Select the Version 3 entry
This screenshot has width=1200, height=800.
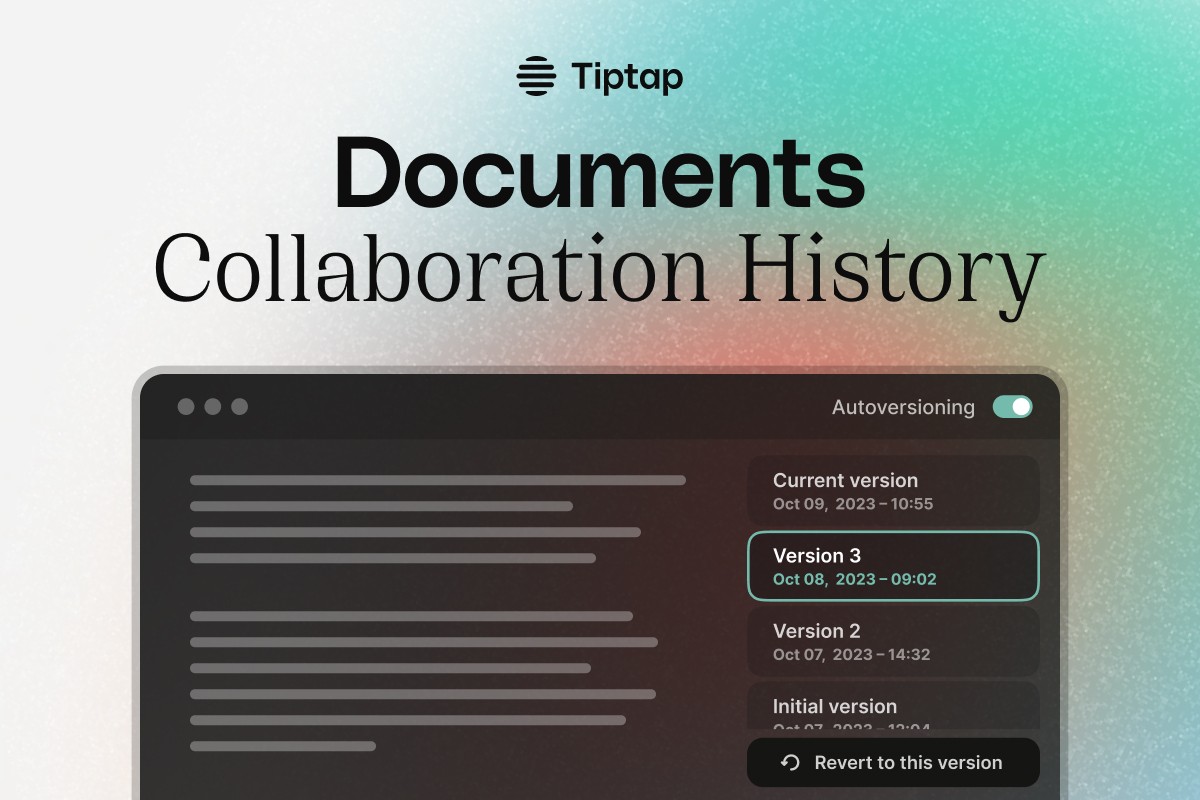pos(893,566)
